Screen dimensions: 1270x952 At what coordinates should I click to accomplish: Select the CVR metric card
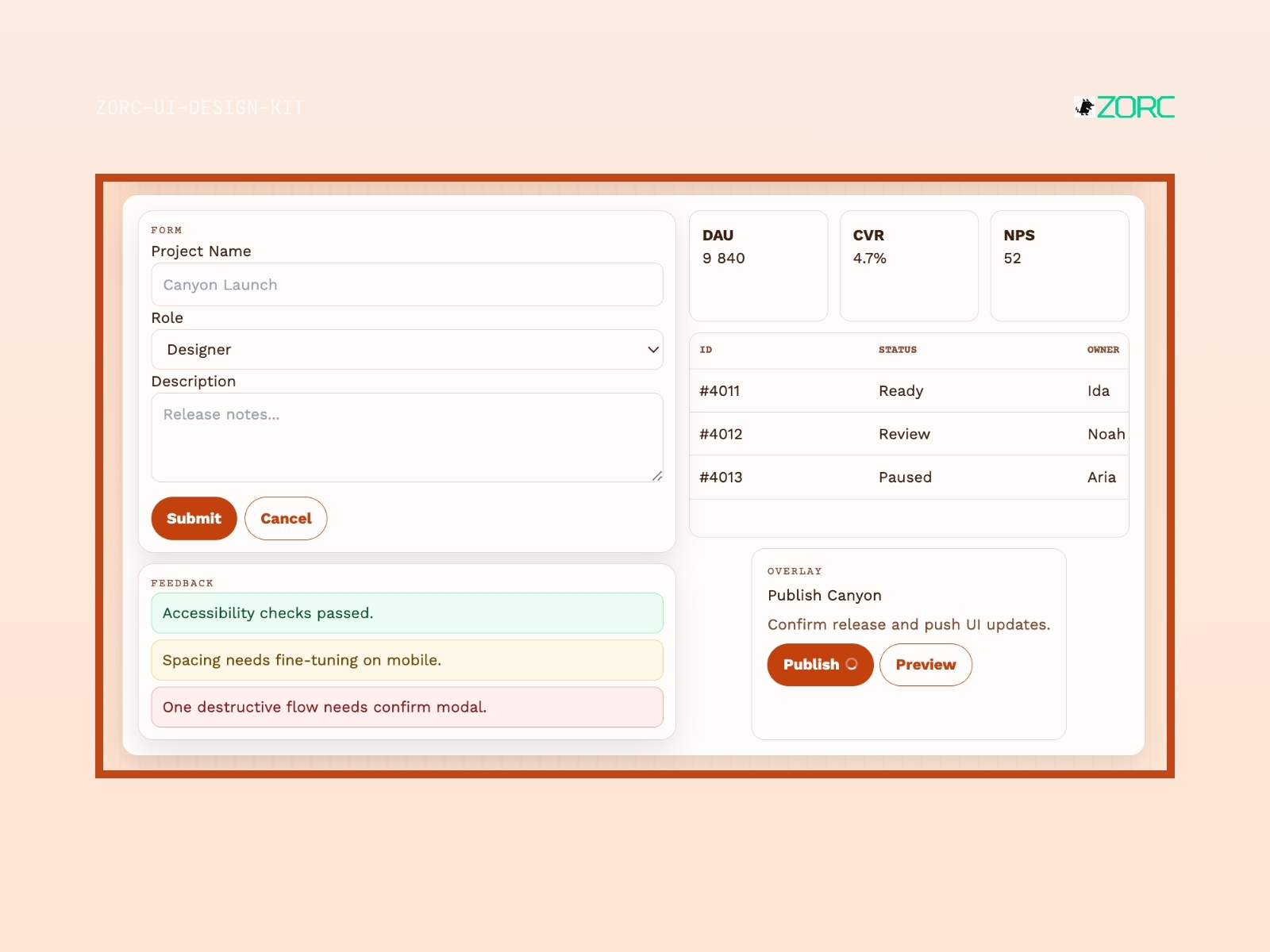pos(909,266)
